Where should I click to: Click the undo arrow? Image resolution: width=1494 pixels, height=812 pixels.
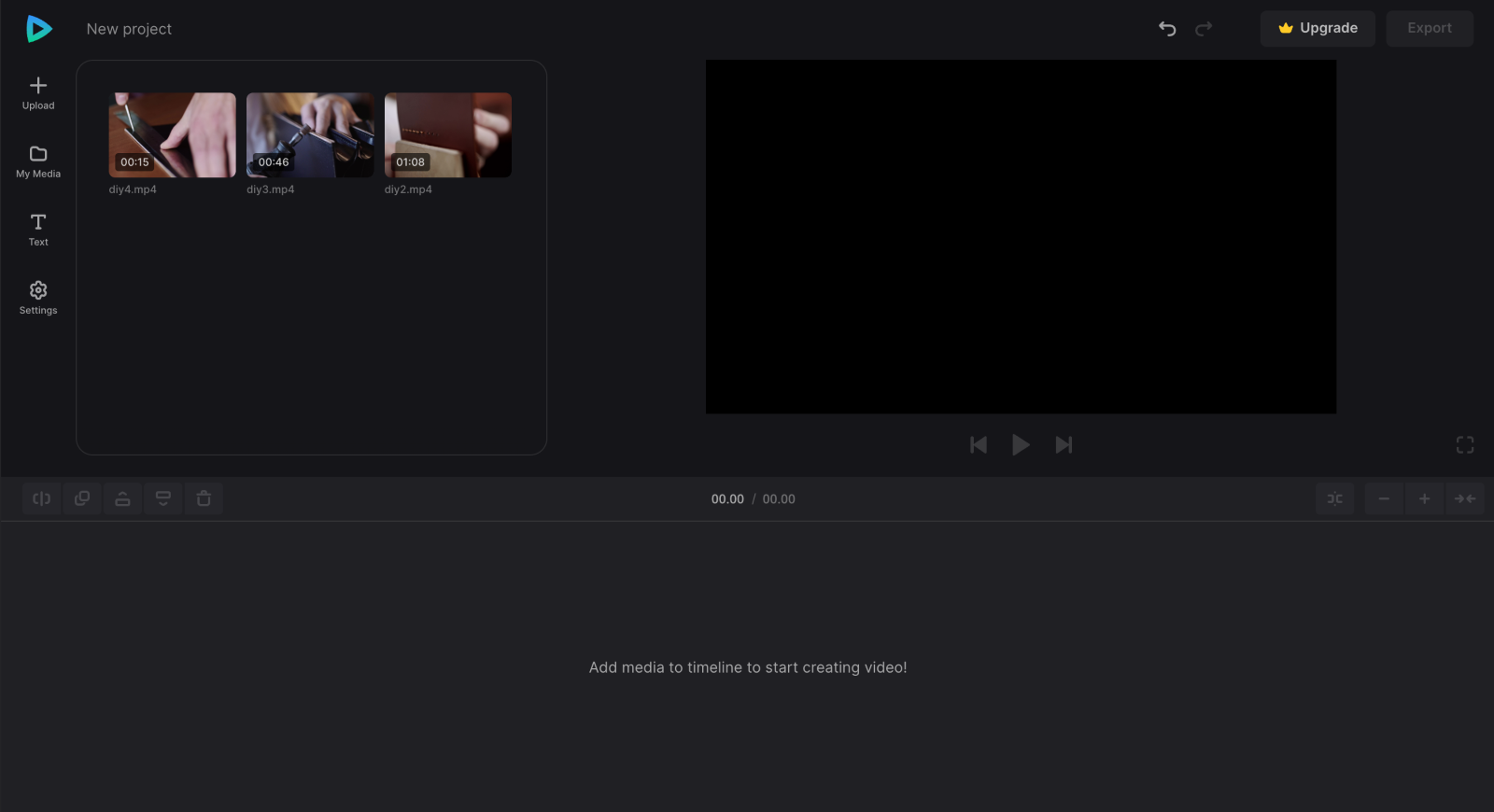[1167, 29]
